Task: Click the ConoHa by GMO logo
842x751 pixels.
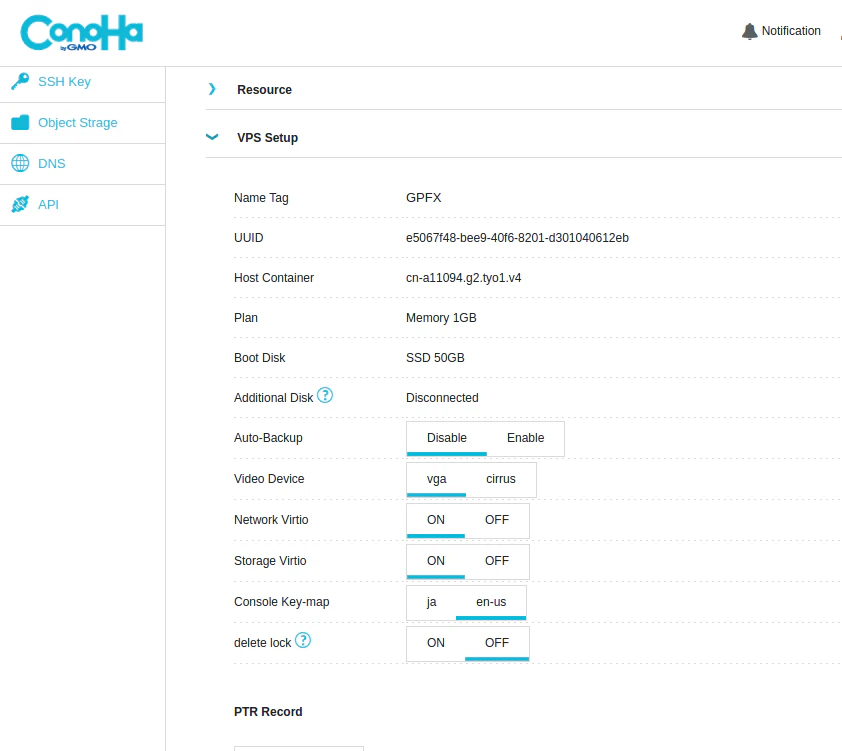Action: click(x=82, y=33)
